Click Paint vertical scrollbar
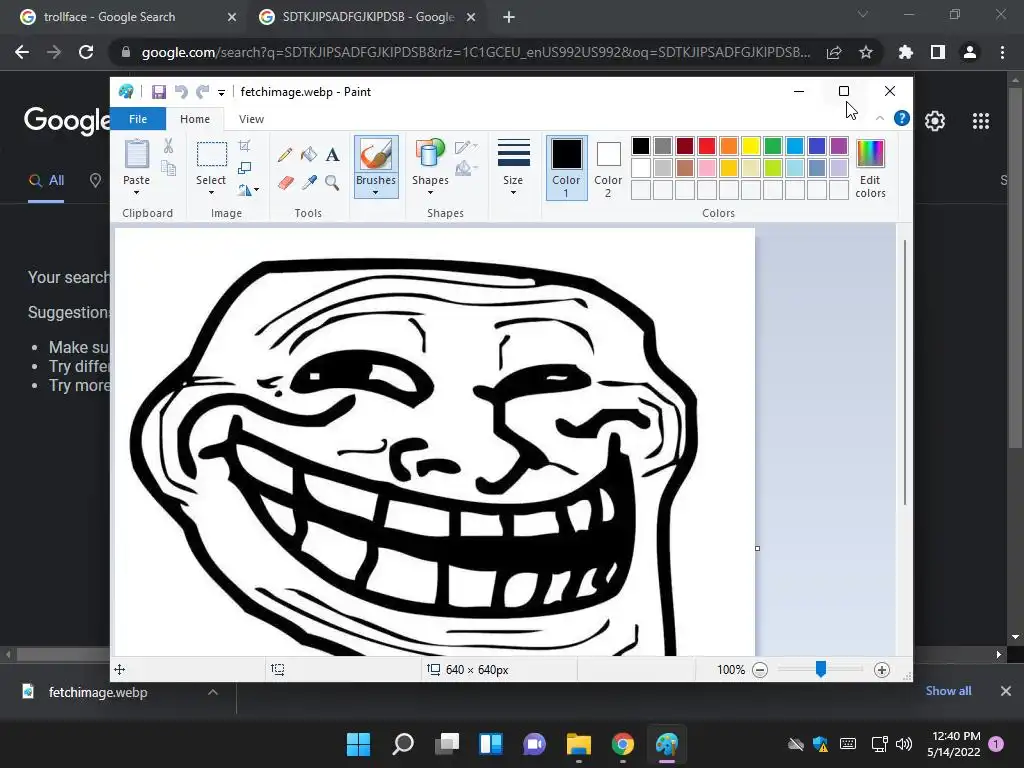Viewport: 1024px width, 768px height. pos(904,372)
